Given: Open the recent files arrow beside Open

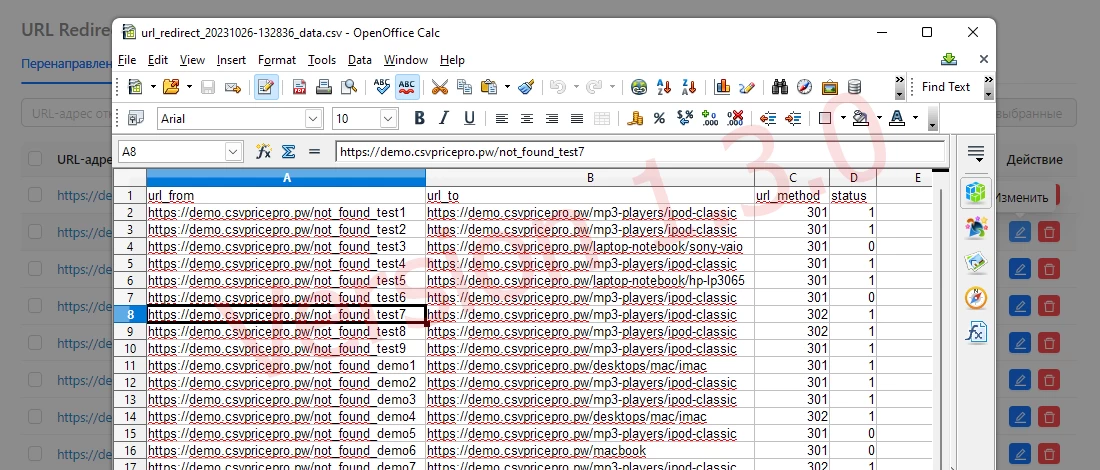Looking at the screenshot, I should coord(189,87).
